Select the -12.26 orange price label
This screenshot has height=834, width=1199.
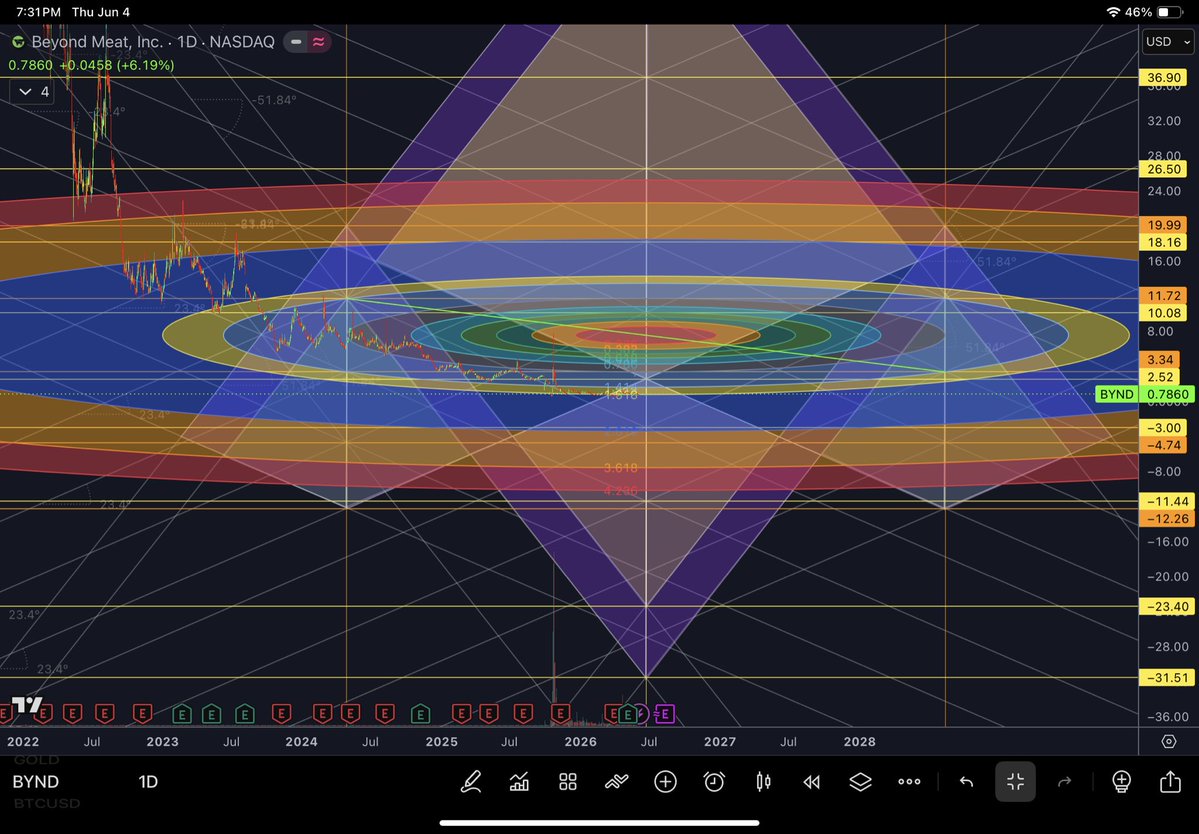pyautogui.click(x=1165, y=518)
